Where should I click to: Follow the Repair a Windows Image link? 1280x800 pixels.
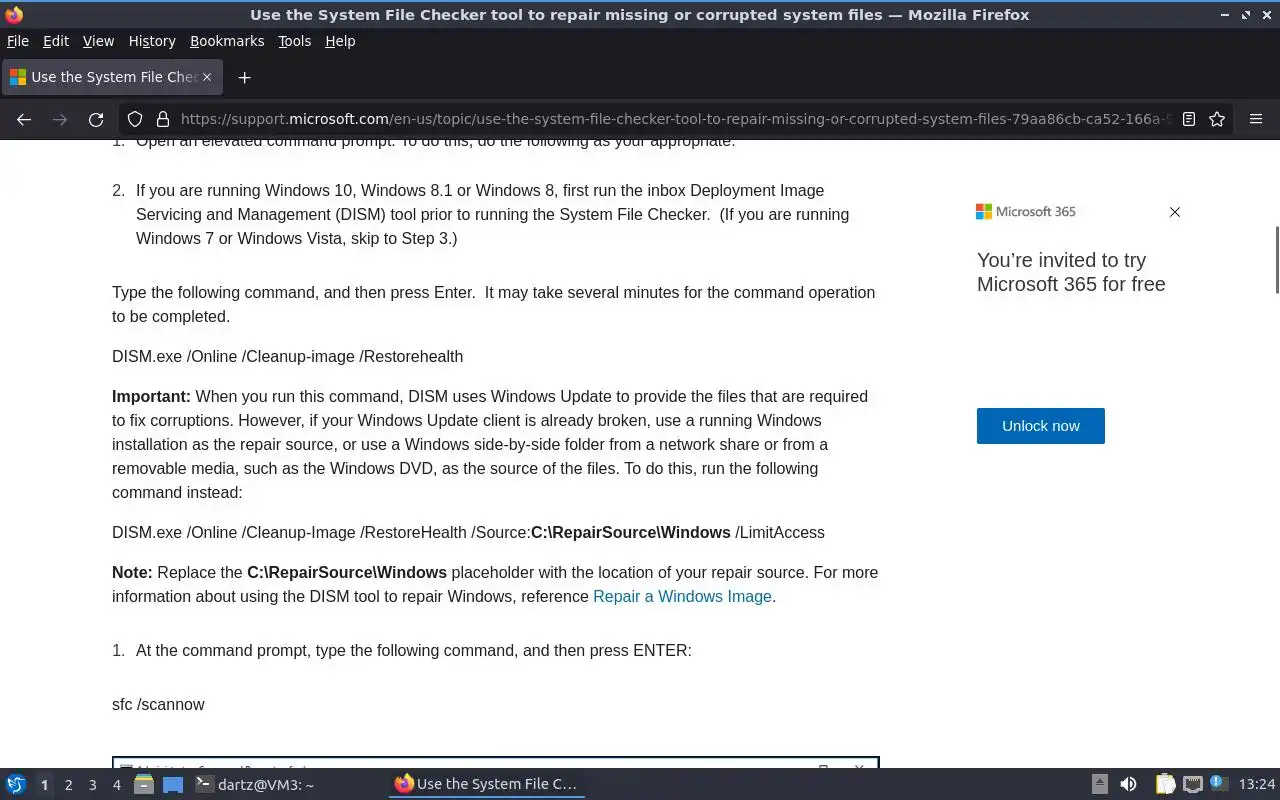point(682,596)
